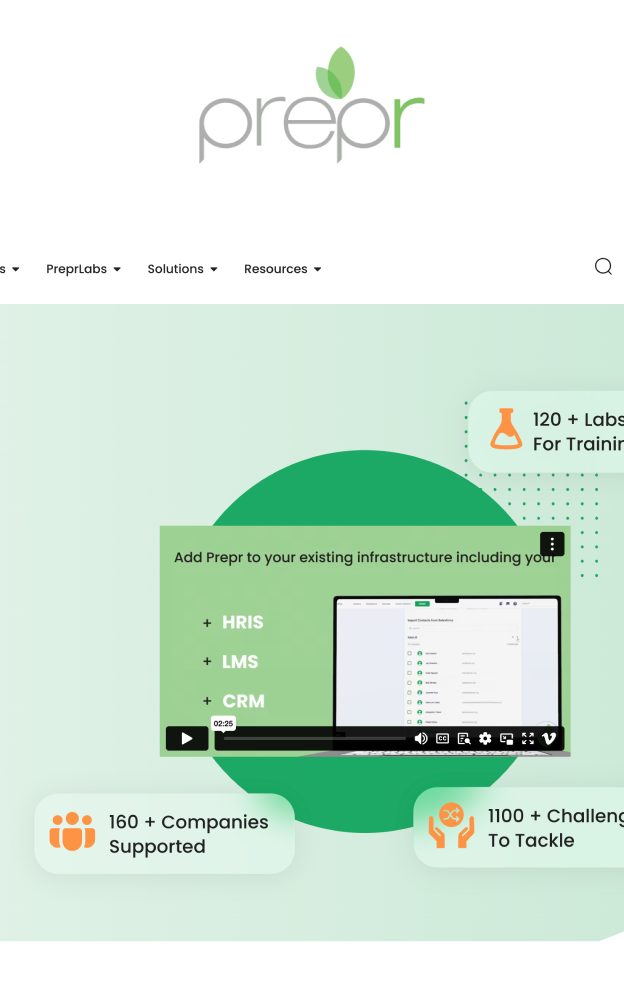Image resolution: width=624 pixels, height=1001 pixels.
Task: Open the video transcript icon
Action: tap(464, 739)
